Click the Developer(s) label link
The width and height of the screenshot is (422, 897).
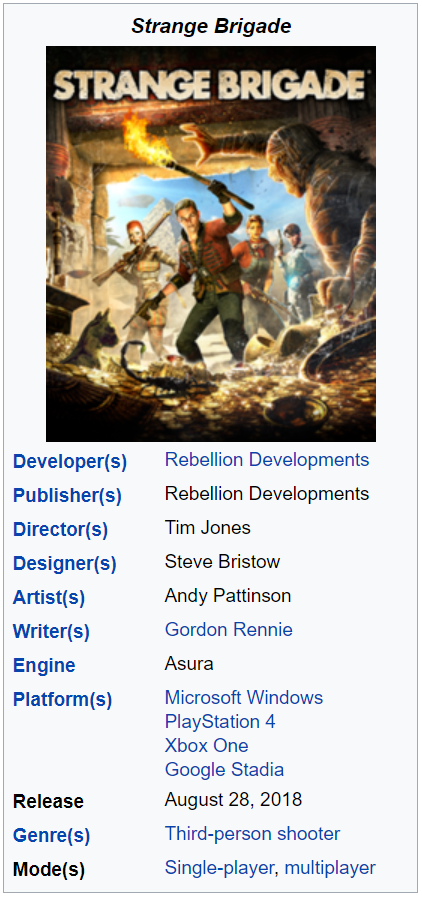(x=70, y=462)
